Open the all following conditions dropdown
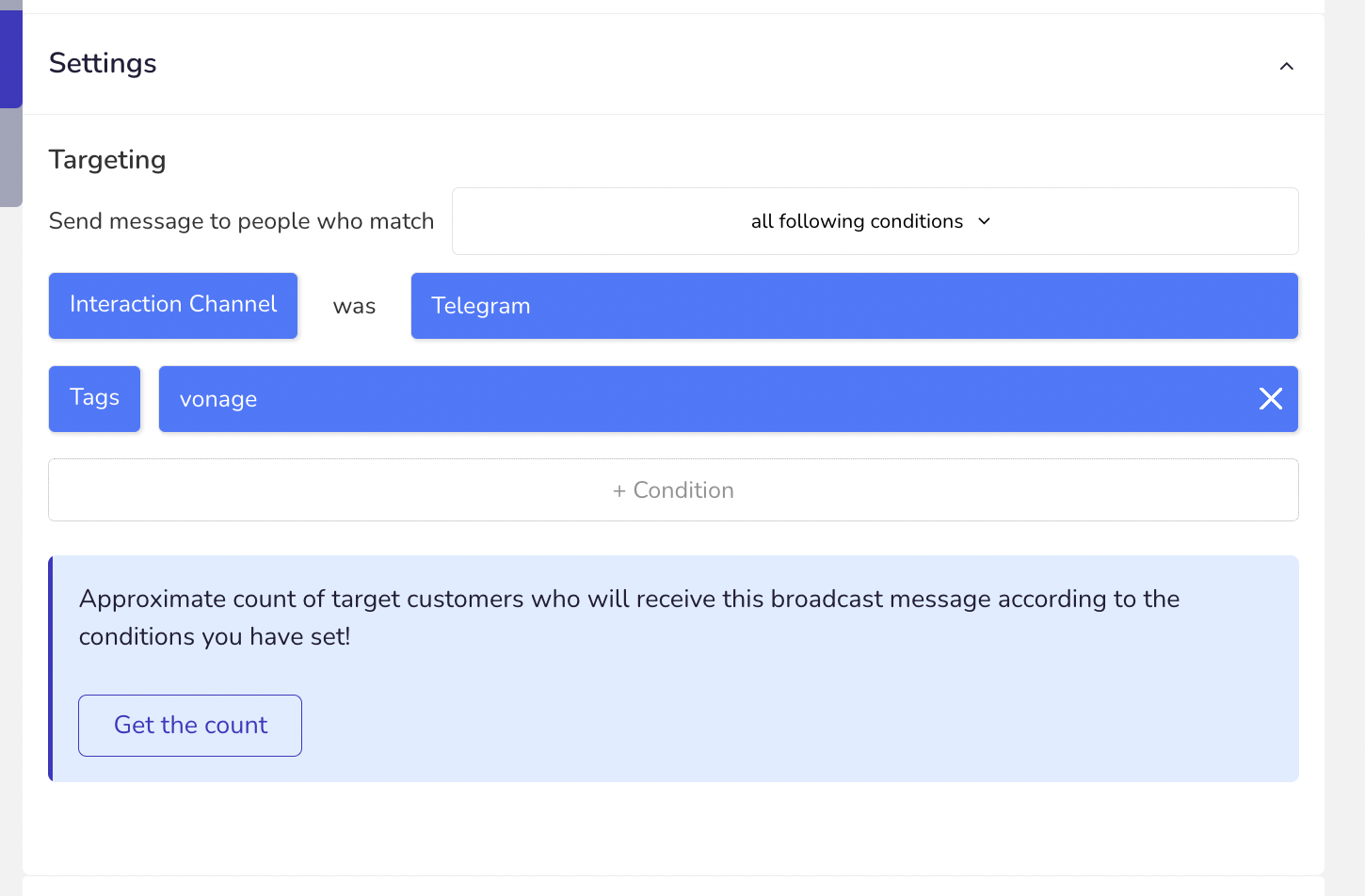This screenshot has width=1365, height=896. point(875,221)
